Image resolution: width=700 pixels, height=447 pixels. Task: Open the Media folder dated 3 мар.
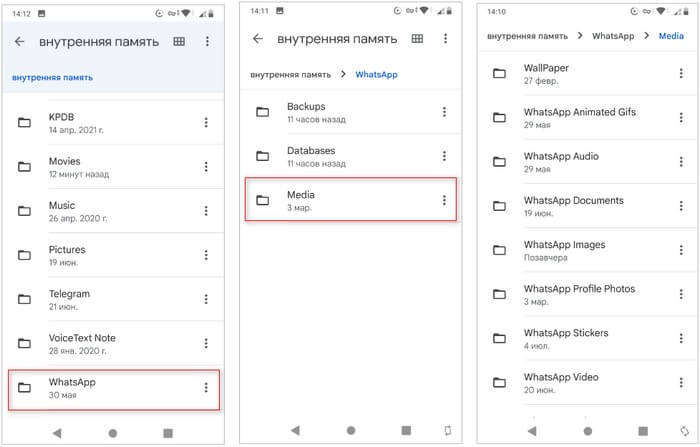(351, 199)
